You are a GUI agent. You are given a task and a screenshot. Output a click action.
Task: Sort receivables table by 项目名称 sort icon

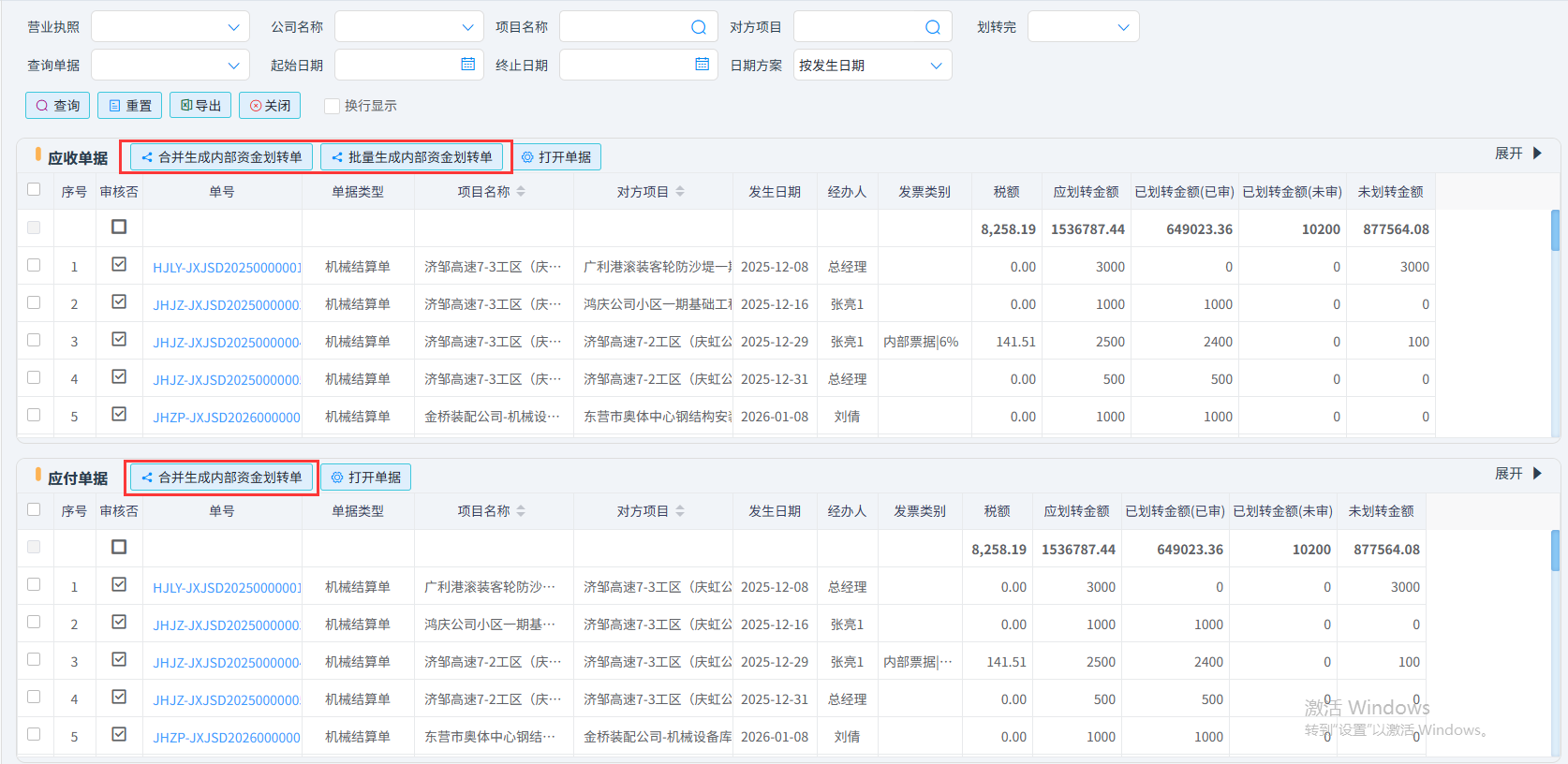click(x=521, y=192)
